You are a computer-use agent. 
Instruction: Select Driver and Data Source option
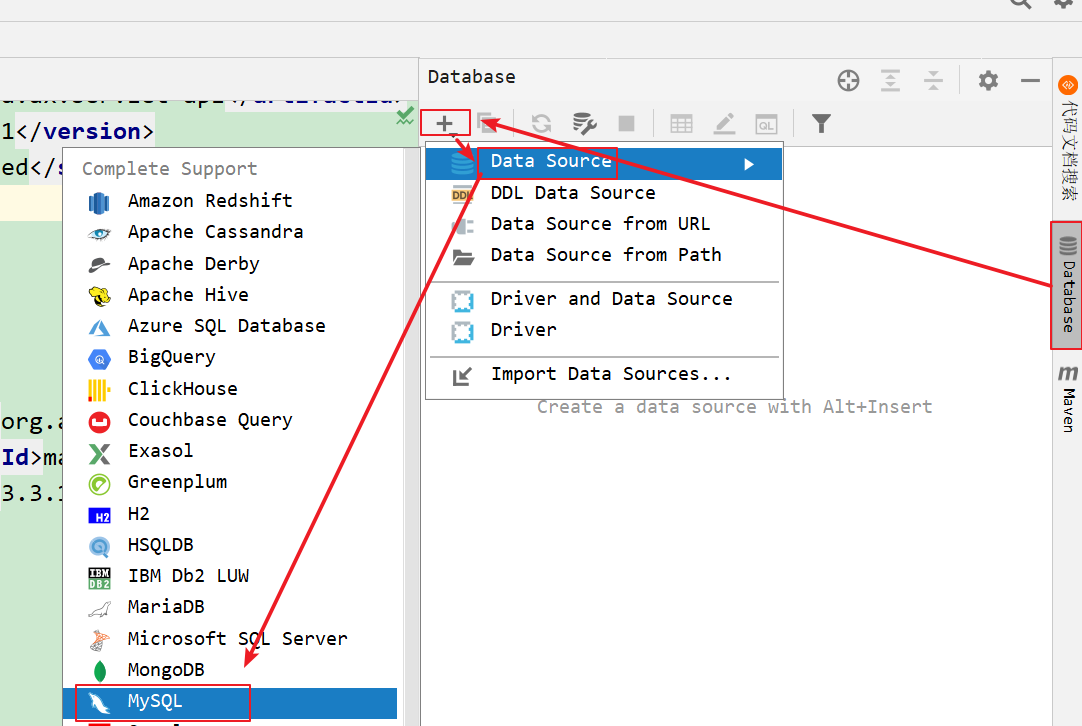(x=610, y=299)
